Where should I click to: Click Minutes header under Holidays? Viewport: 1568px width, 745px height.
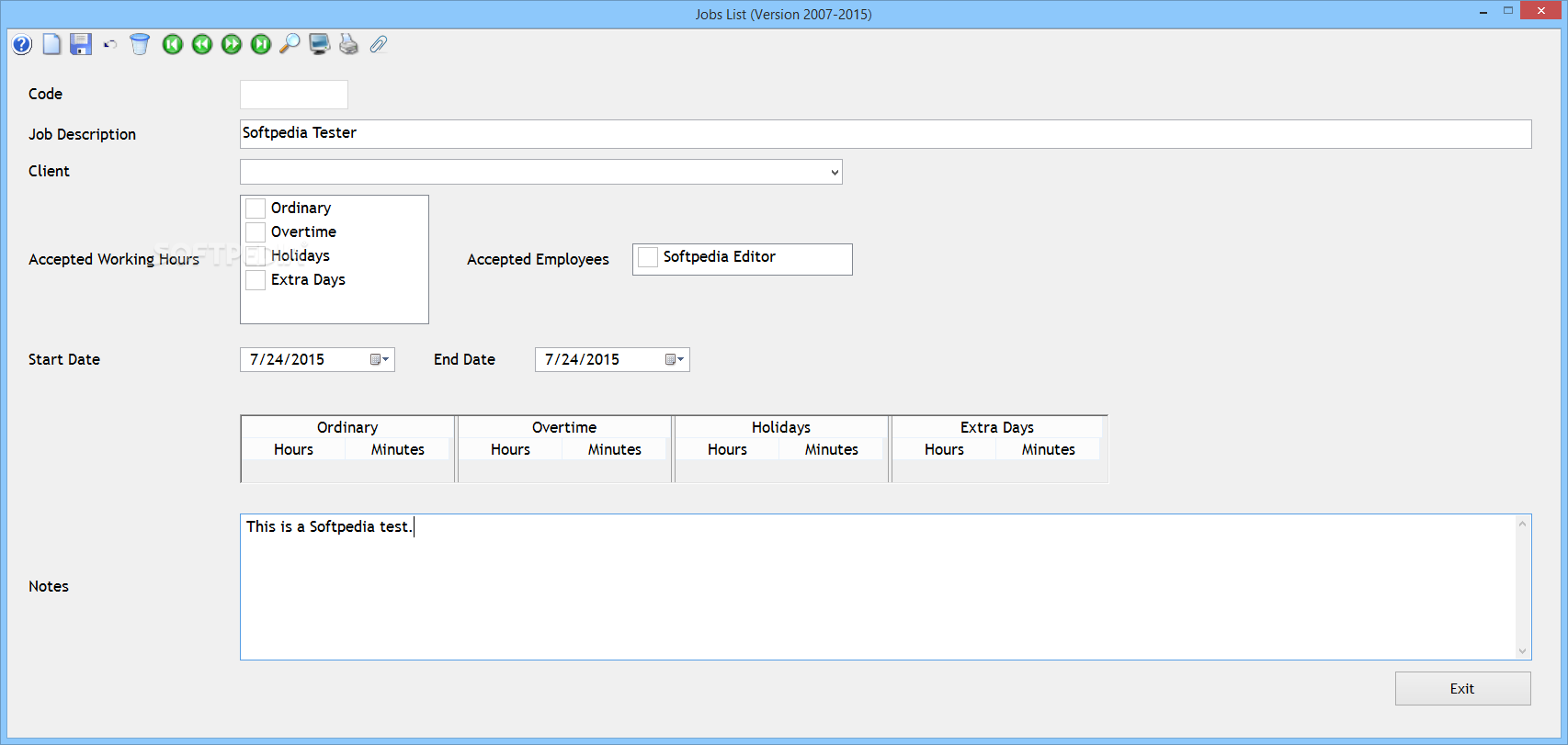coord(832,449)
